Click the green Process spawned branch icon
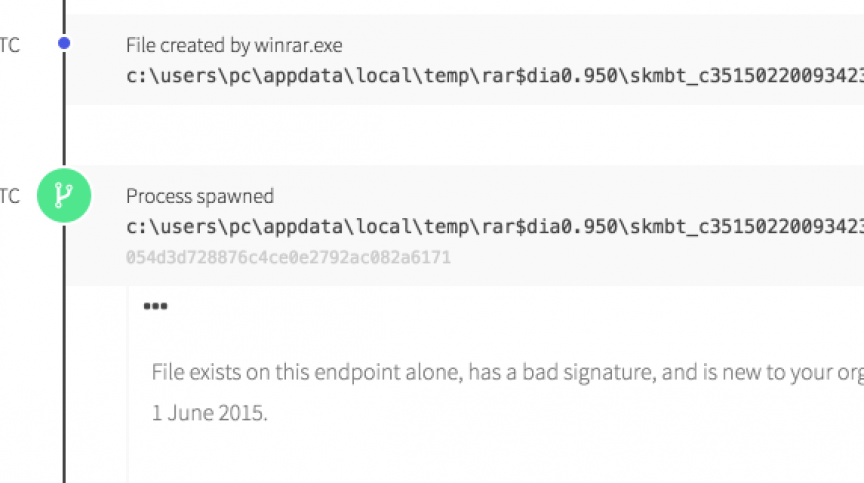Screen dimensions: 864x483 coord(64,195)
